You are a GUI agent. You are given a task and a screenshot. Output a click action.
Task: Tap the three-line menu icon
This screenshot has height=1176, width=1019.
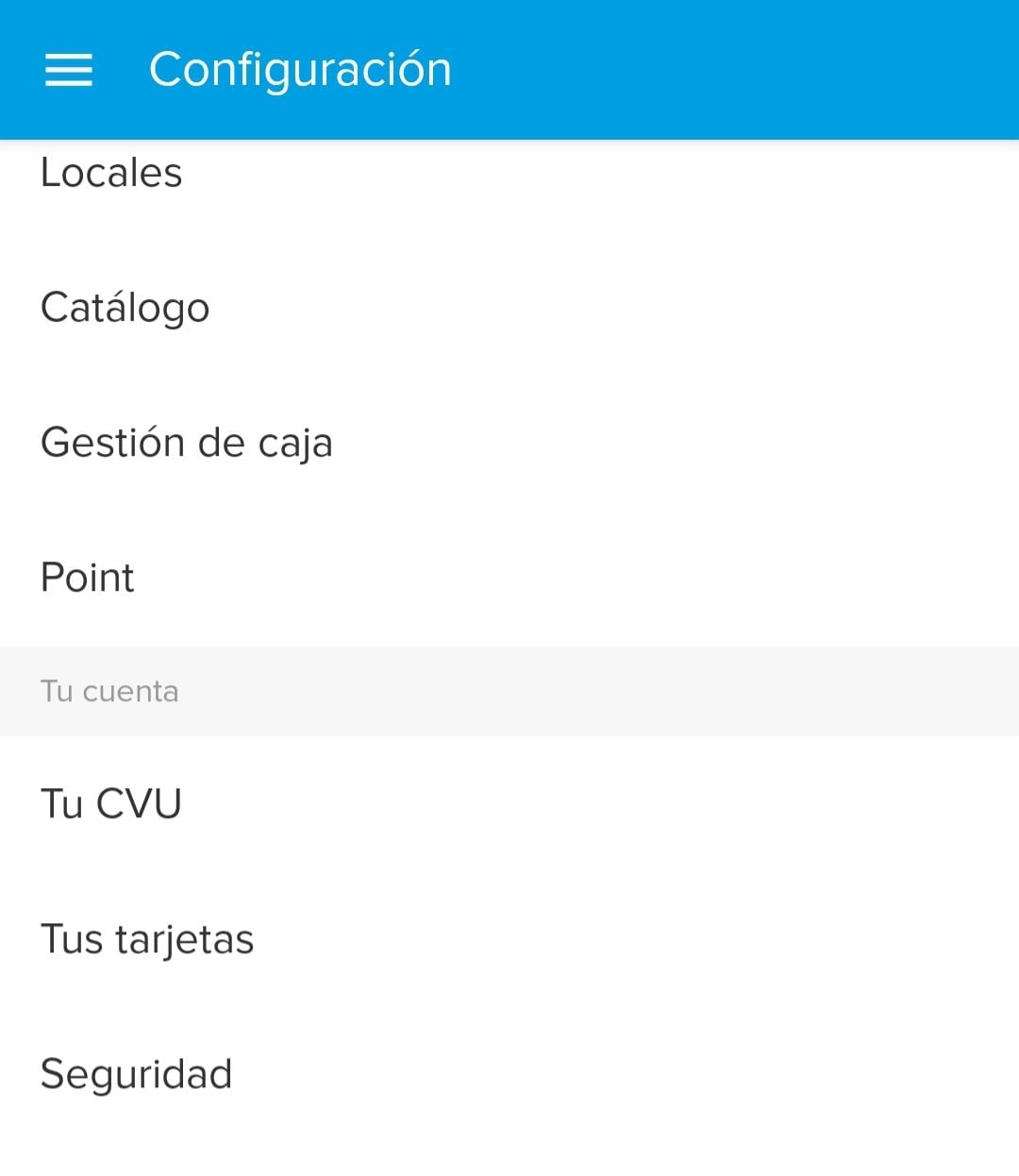click(69, 70)
